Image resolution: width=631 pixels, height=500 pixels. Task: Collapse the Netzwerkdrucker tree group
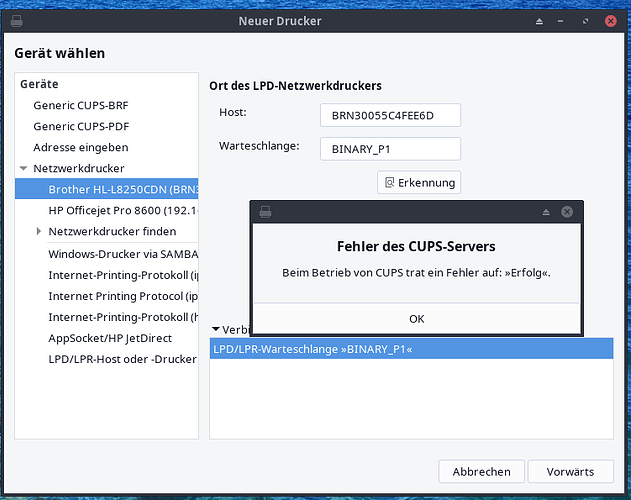coord(24,168)
